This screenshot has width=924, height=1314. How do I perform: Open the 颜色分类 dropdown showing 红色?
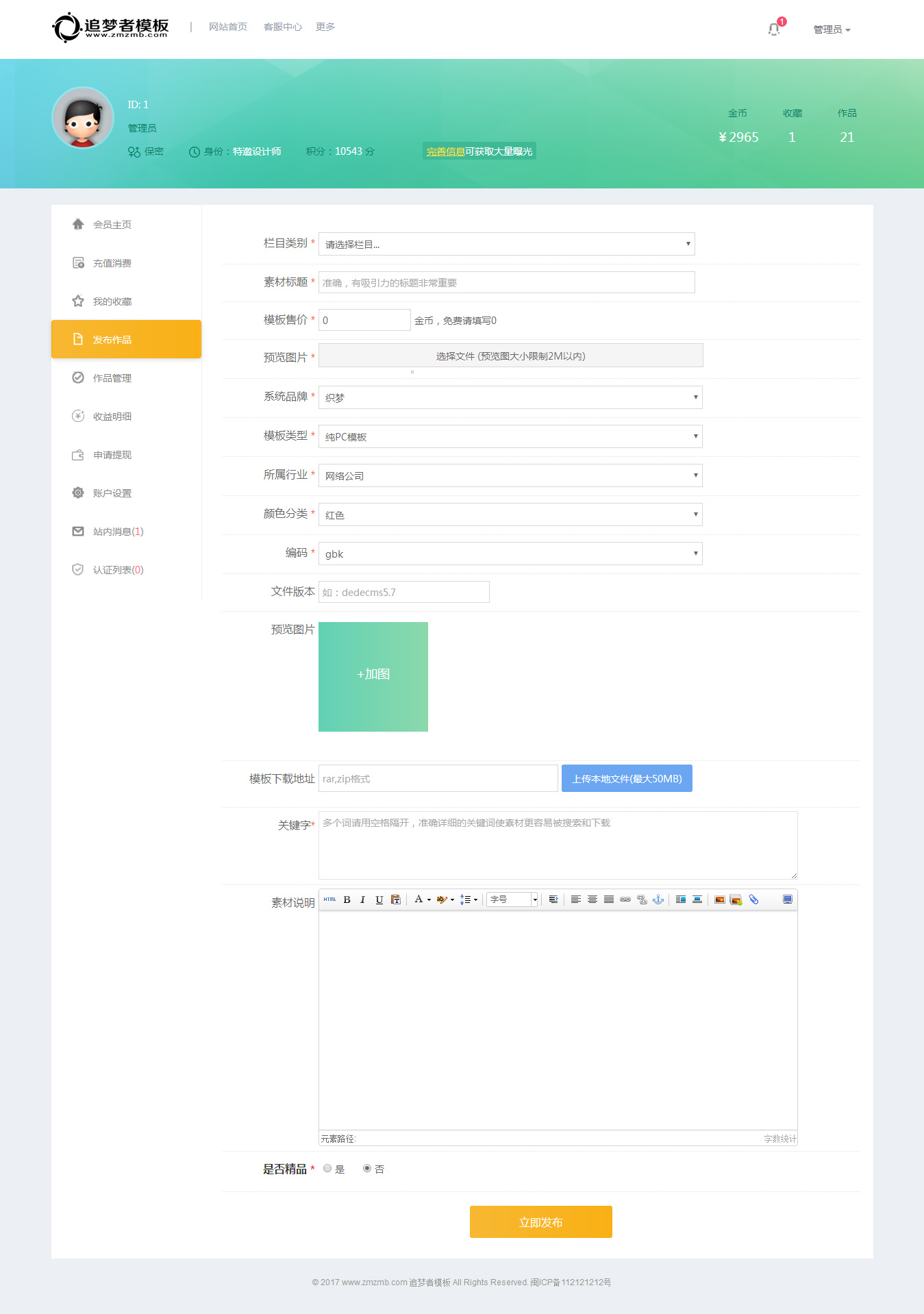(x=510, y=515)
